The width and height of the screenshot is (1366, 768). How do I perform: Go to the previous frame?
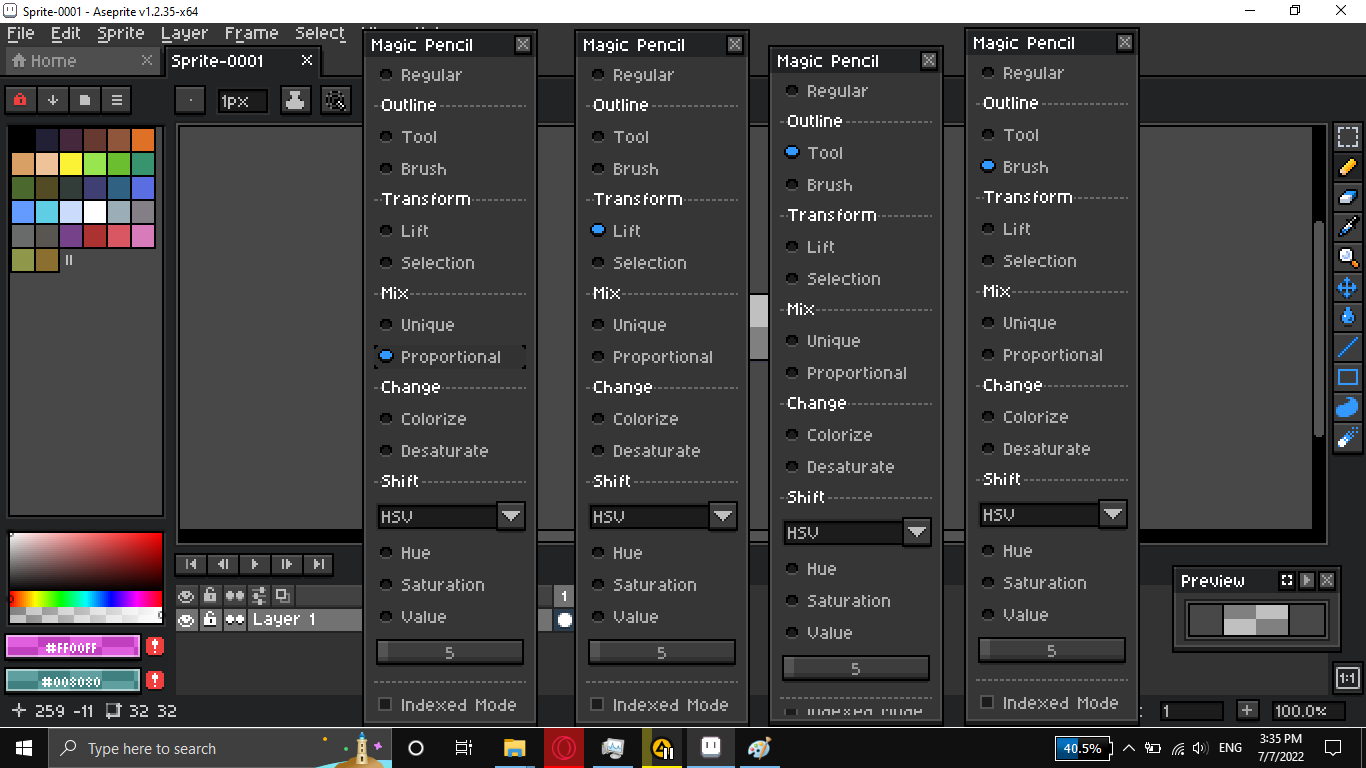point(223,565)
